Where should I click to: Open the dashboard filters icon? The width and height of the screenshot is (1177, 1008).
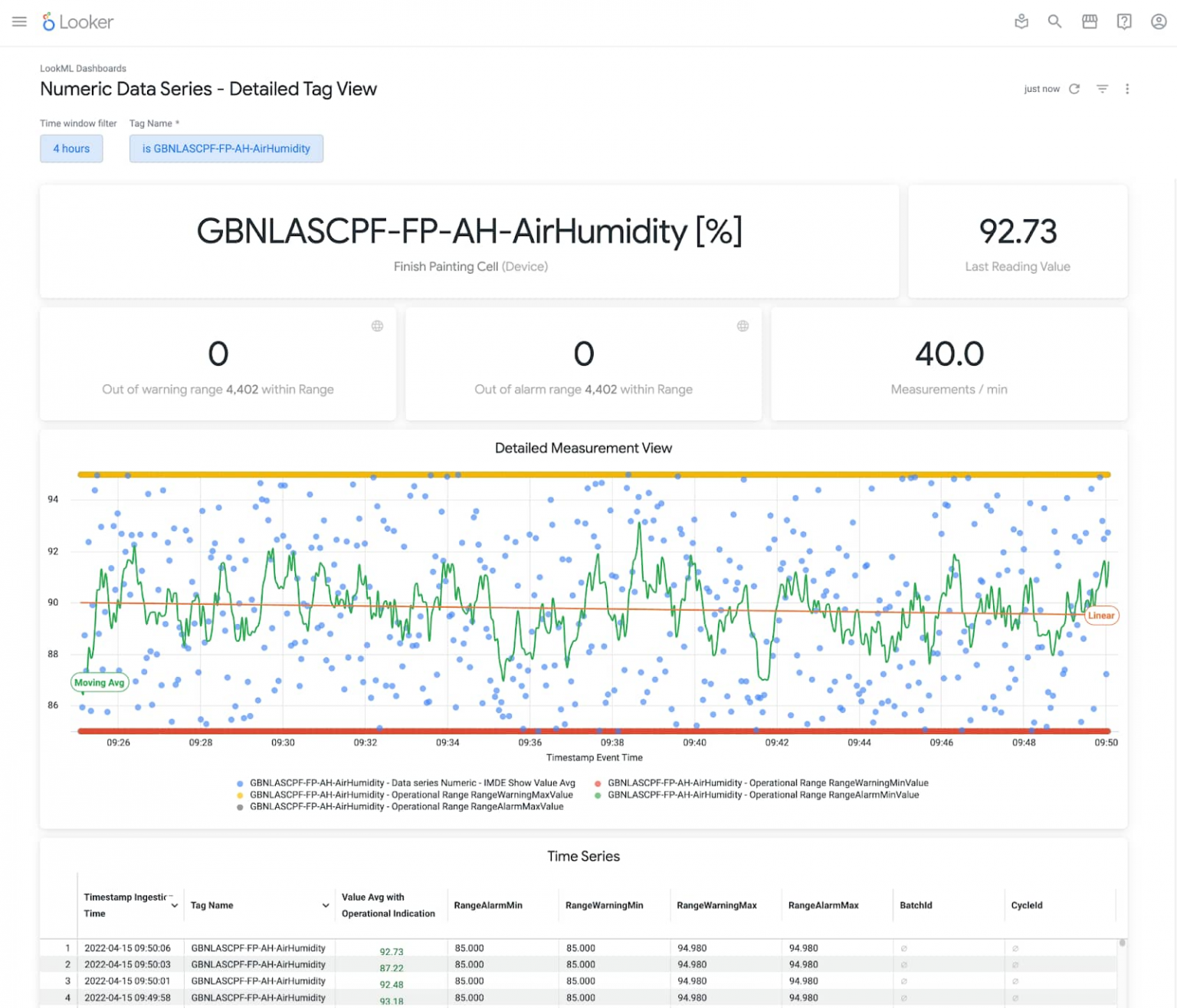pos(1102,88)
